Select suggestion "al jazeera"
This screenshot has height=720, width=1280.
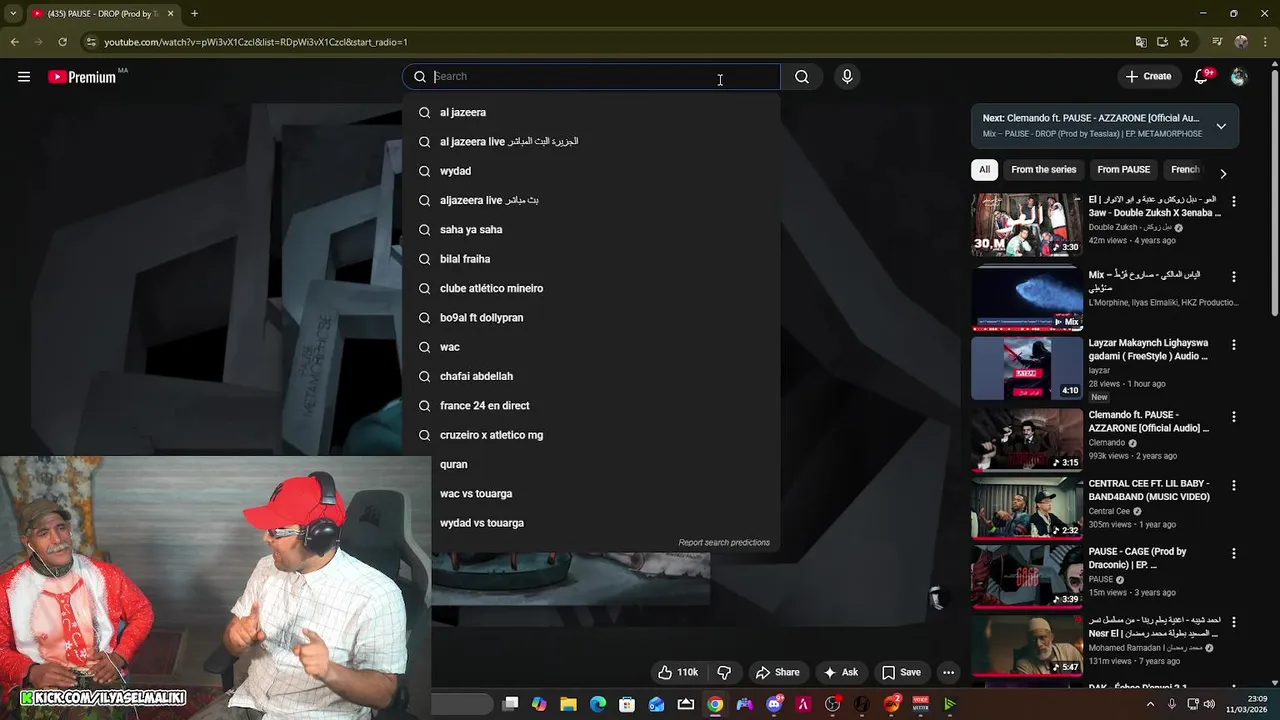591,112
